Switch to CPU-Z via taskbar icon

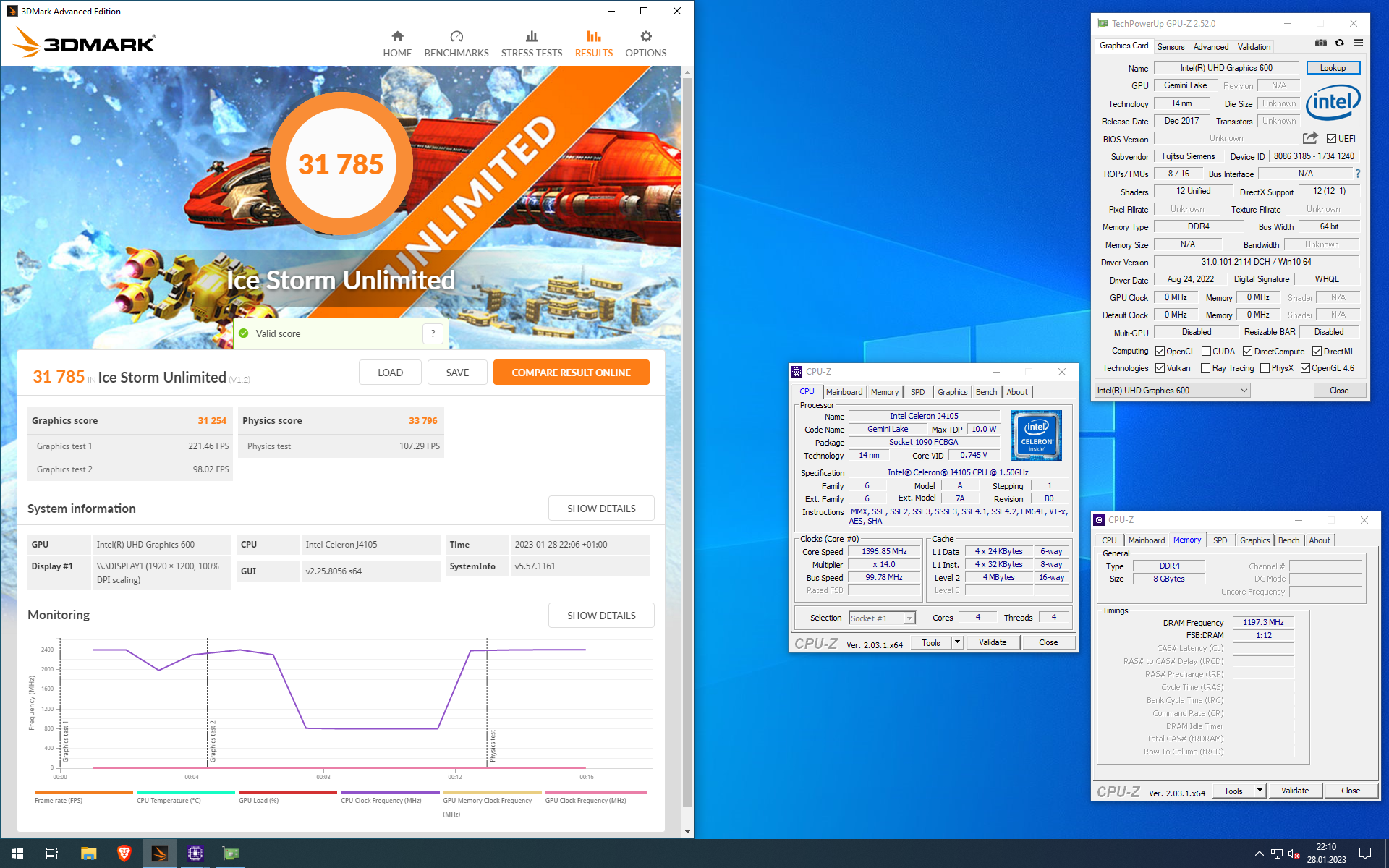click(x=195, y=854)
